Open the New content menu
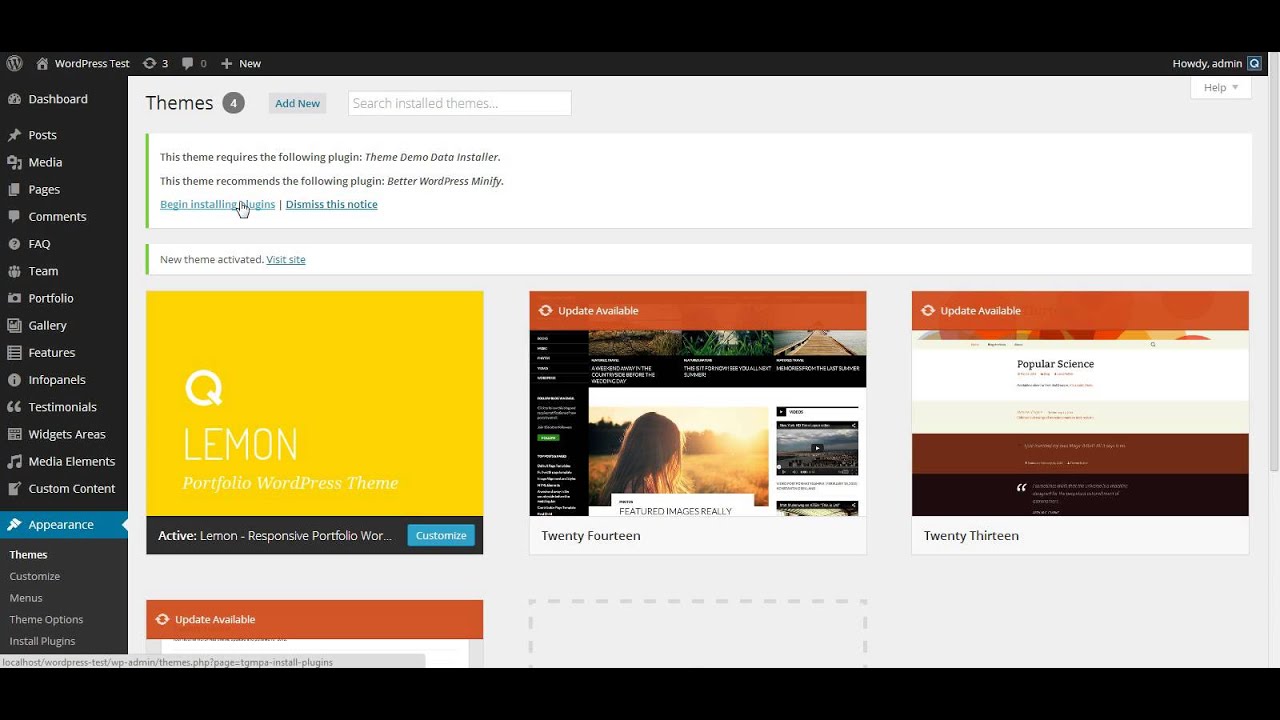1280x720 pixels. (240, 63)
